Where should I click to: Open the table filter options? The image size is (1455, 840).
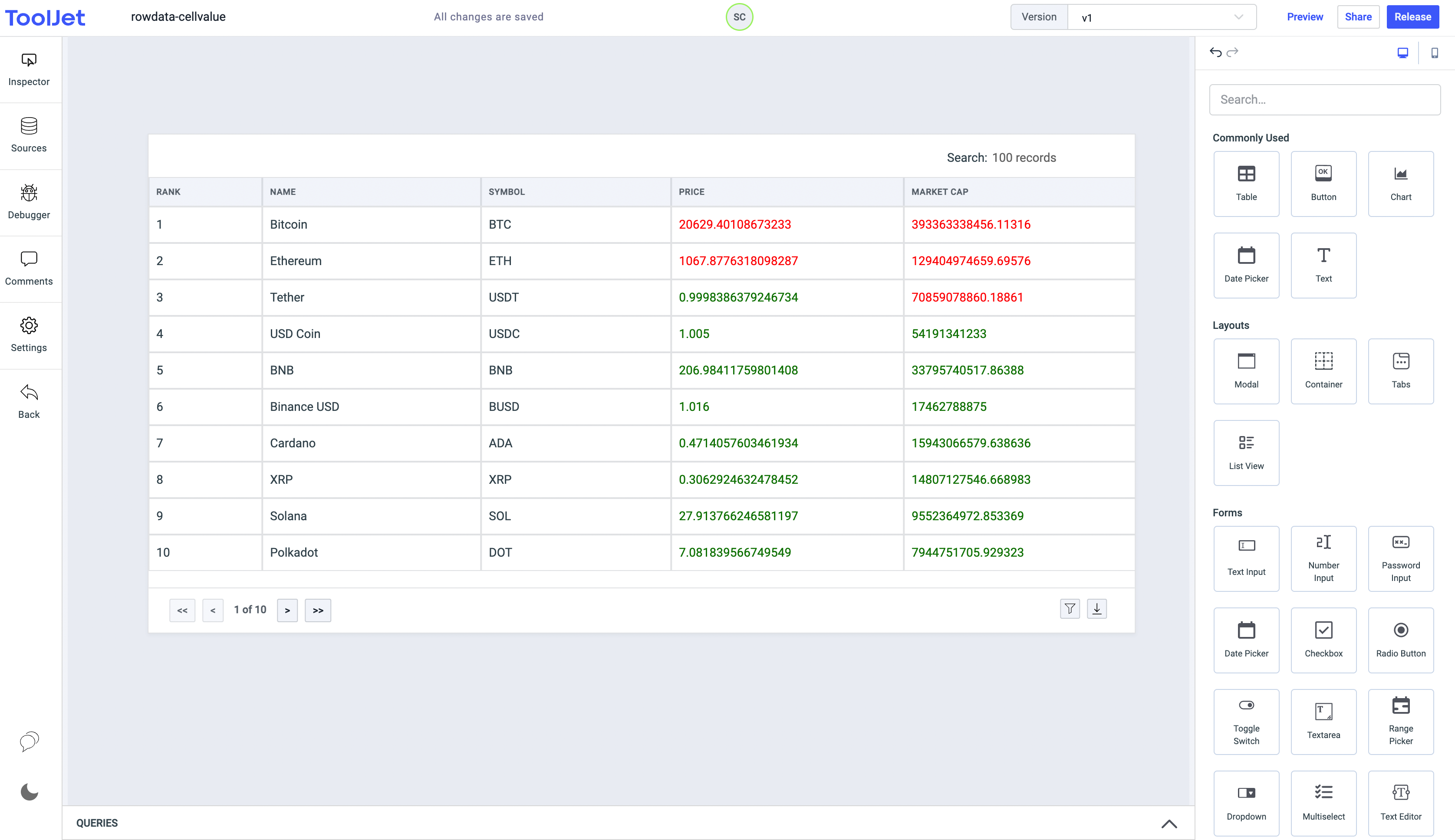[x=1070, y=609]
